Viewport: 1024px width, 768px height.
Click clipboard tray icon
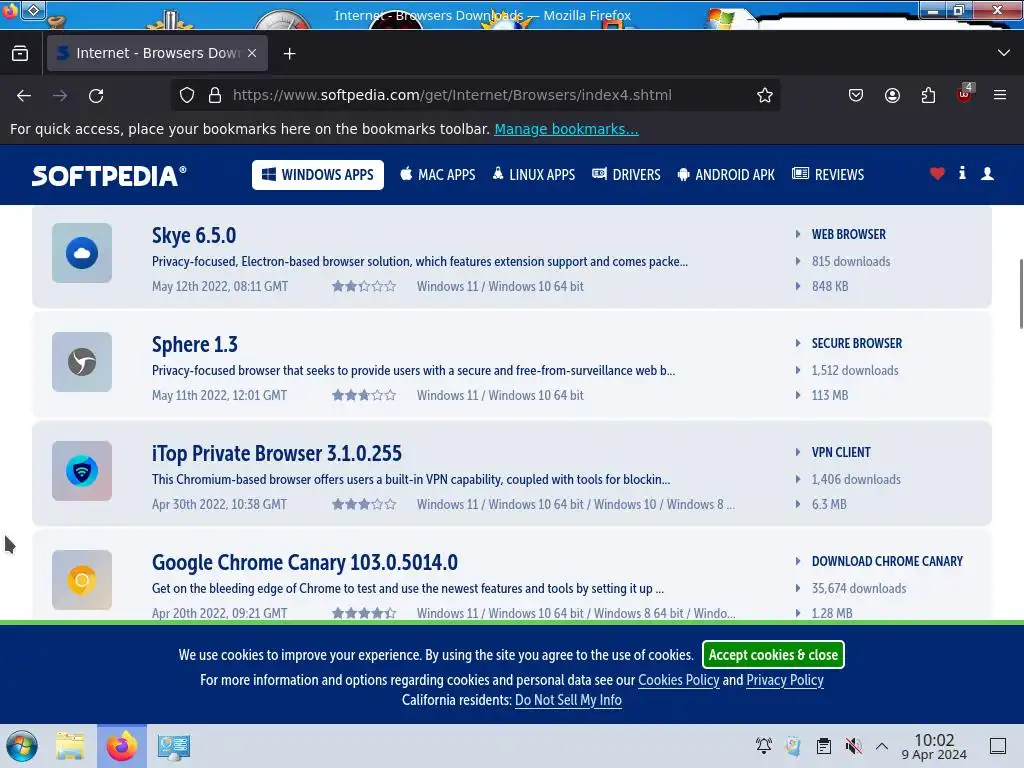coord(824,746)
